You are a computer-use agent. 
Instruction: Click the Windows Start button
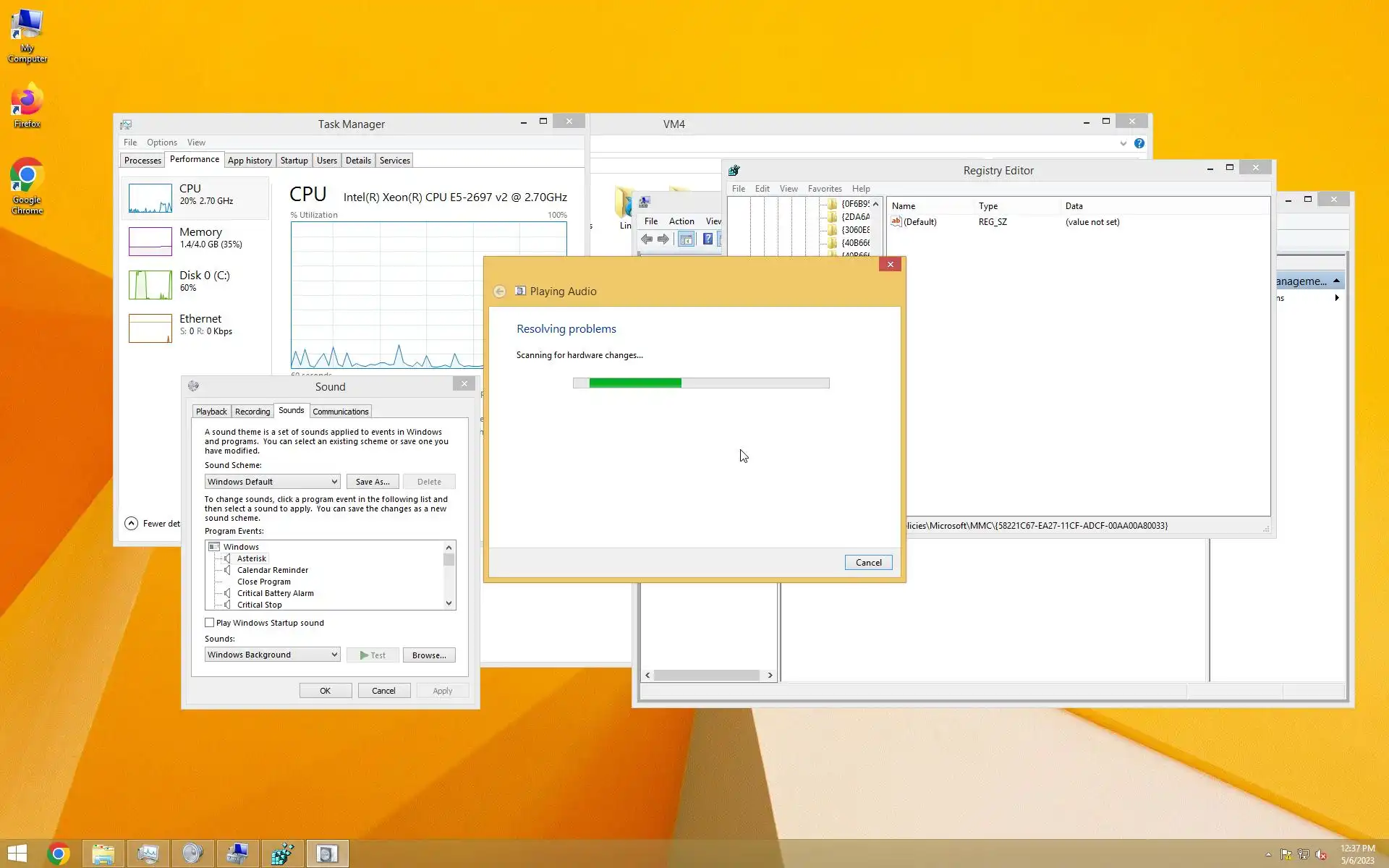(17, 854)
